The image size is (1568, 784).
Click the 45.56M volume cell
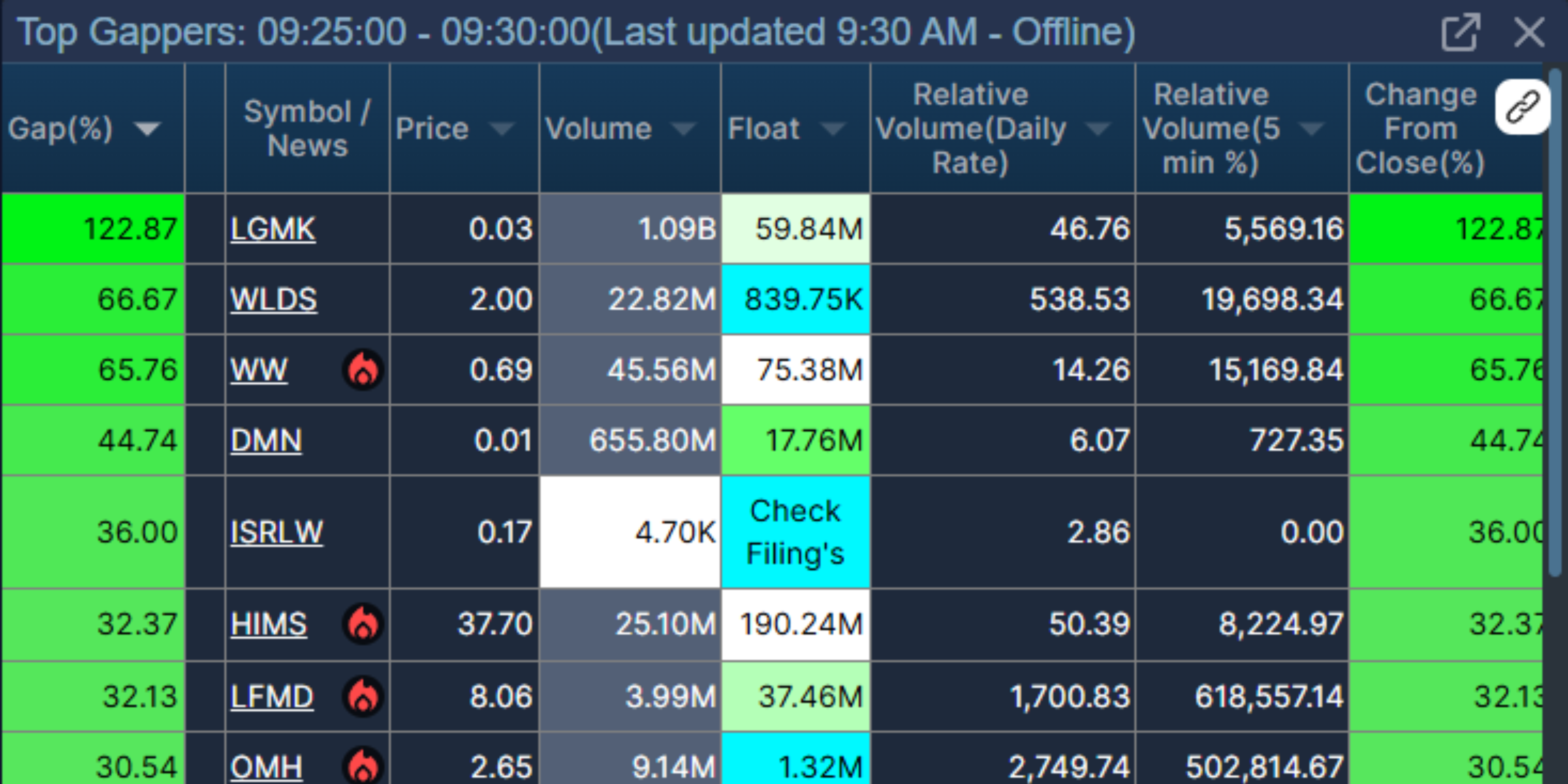(x=630, y=370)
